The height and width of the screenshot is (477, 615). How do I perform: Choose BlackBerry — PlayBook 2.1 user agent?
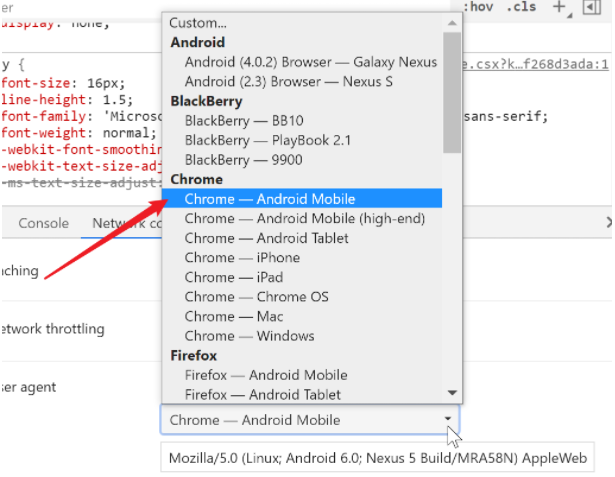point(267,140)
